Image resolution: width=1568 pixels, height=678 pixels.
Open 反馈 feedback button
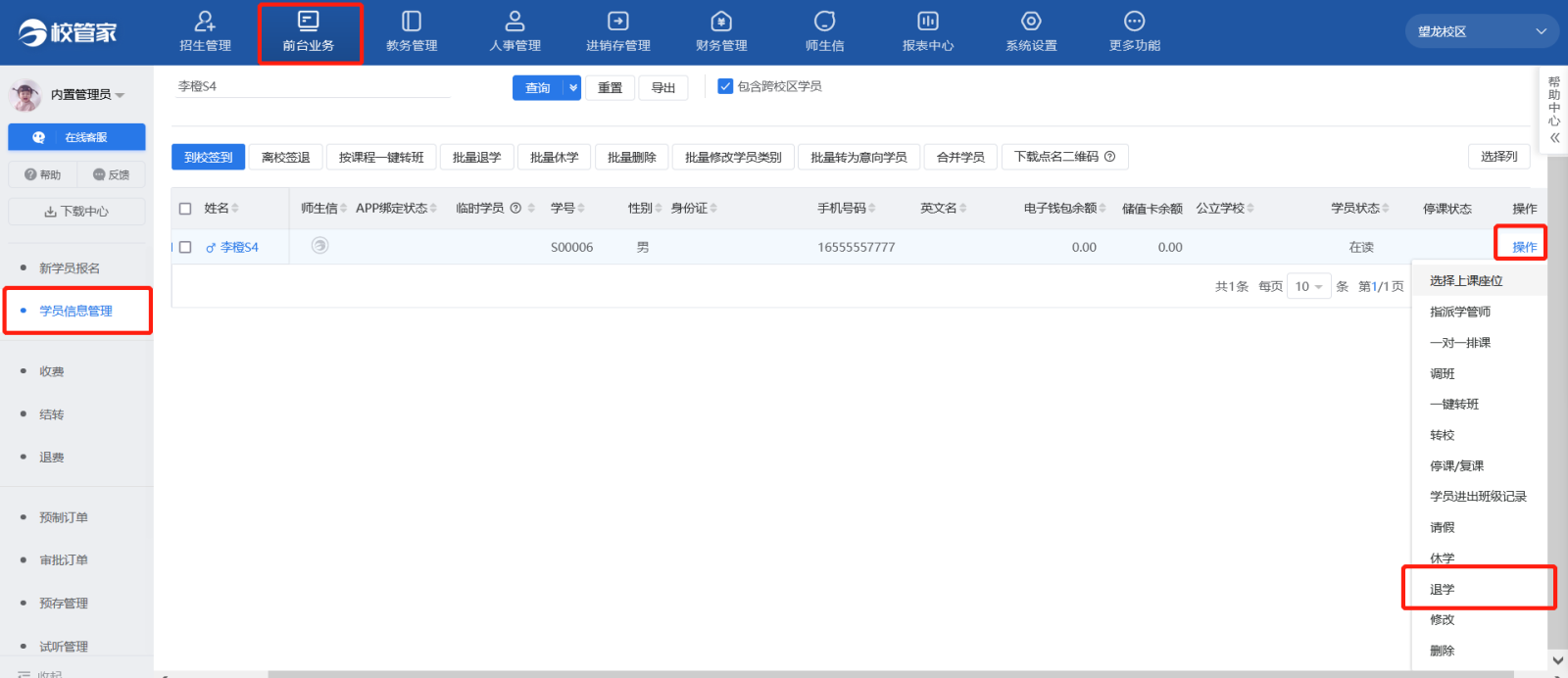click(111, 174)
